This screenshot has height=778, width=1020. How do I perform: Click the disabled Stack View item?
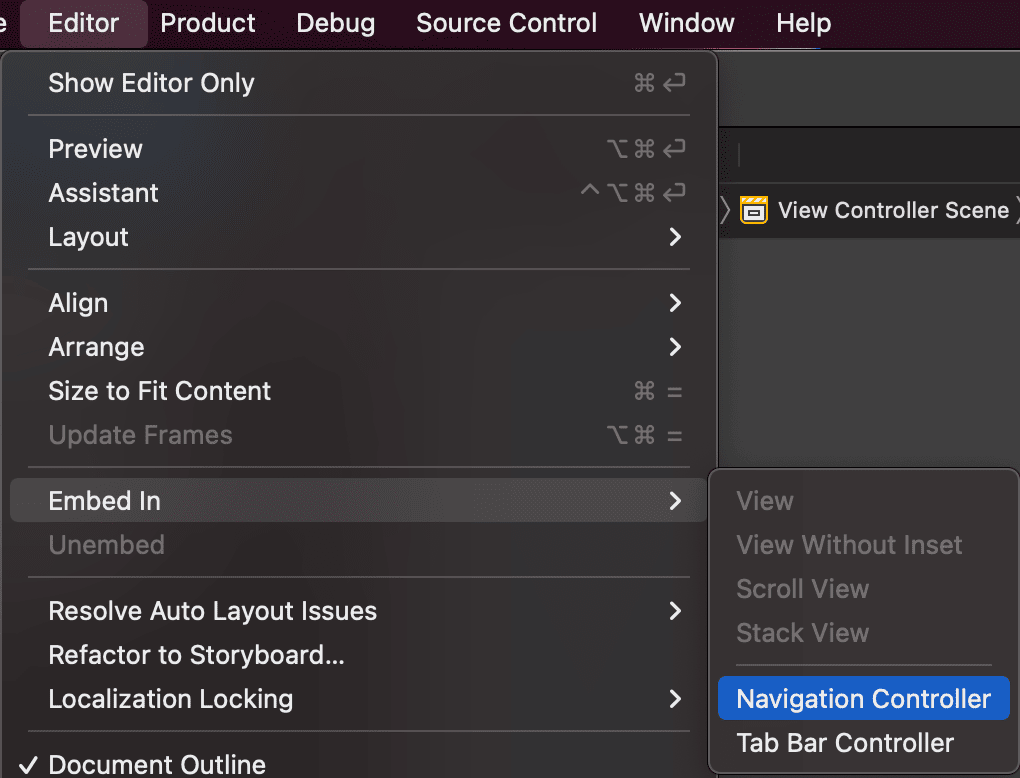[863, 632]
